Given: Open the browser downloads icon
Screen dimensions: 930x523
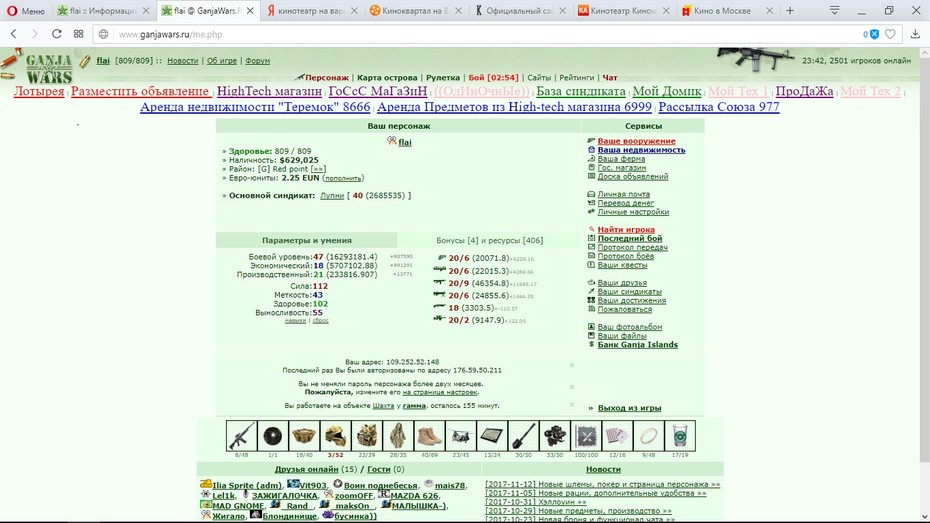Looking at the screenshot, I should tap(915, 34).
